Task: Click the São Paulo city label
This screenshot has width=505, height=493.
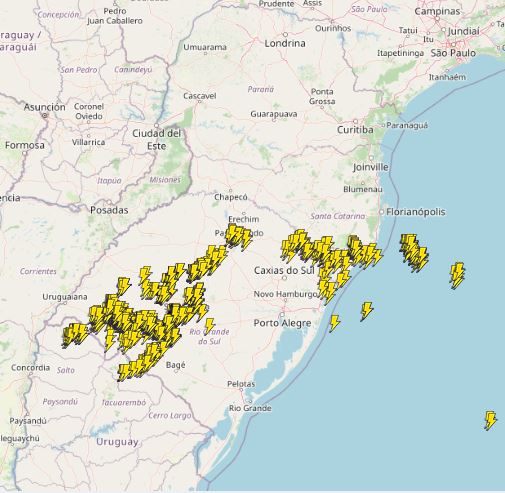Action: 453,53
